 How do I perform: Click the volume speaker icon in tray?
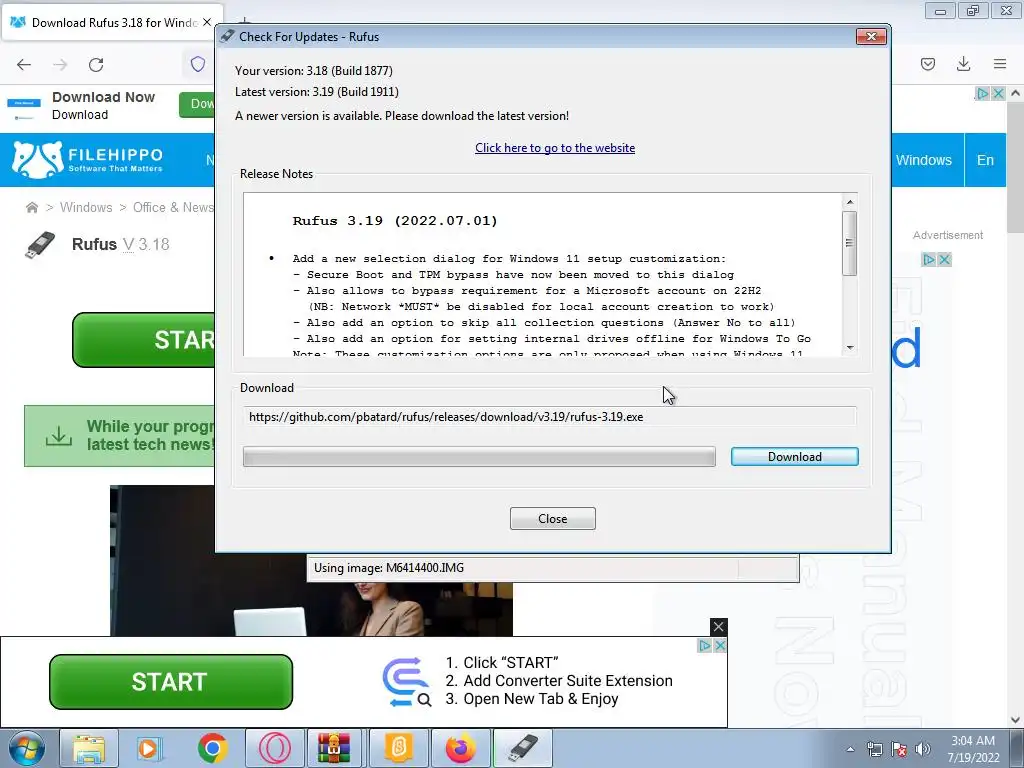pos(923,749)
